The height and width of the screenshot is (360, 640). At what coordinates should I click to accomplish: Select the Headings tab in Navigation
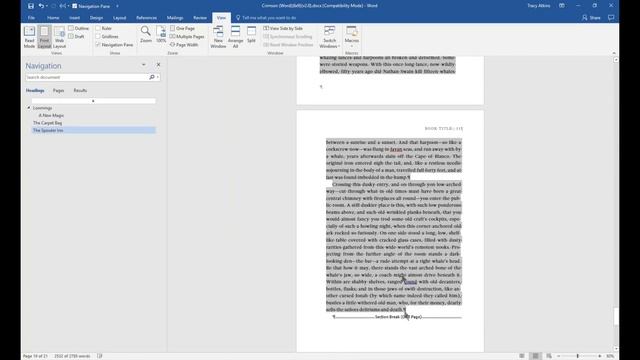35,90
